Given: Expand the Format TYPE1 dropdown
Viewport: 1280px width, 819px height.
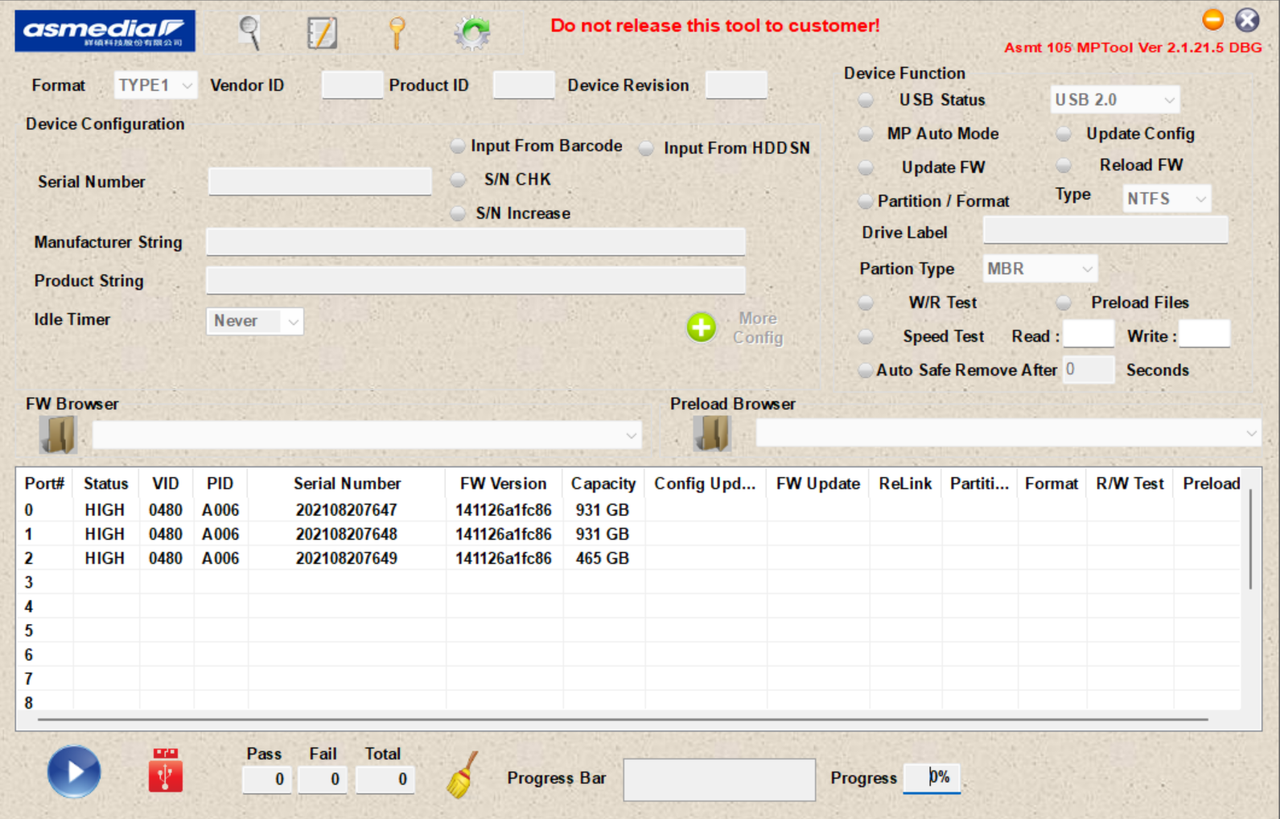Looking at the screenshot, I should point(156,85).
